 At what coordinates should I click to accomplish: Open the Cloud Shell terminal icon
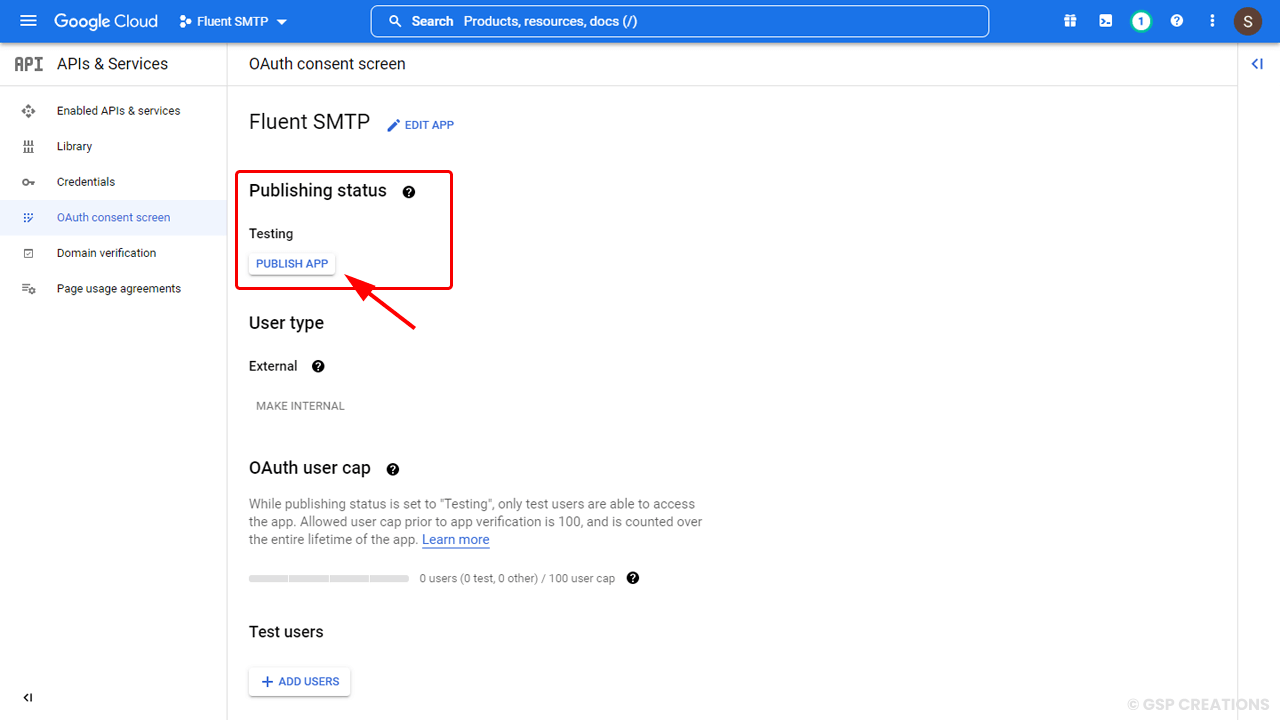tap(1105, 20)
